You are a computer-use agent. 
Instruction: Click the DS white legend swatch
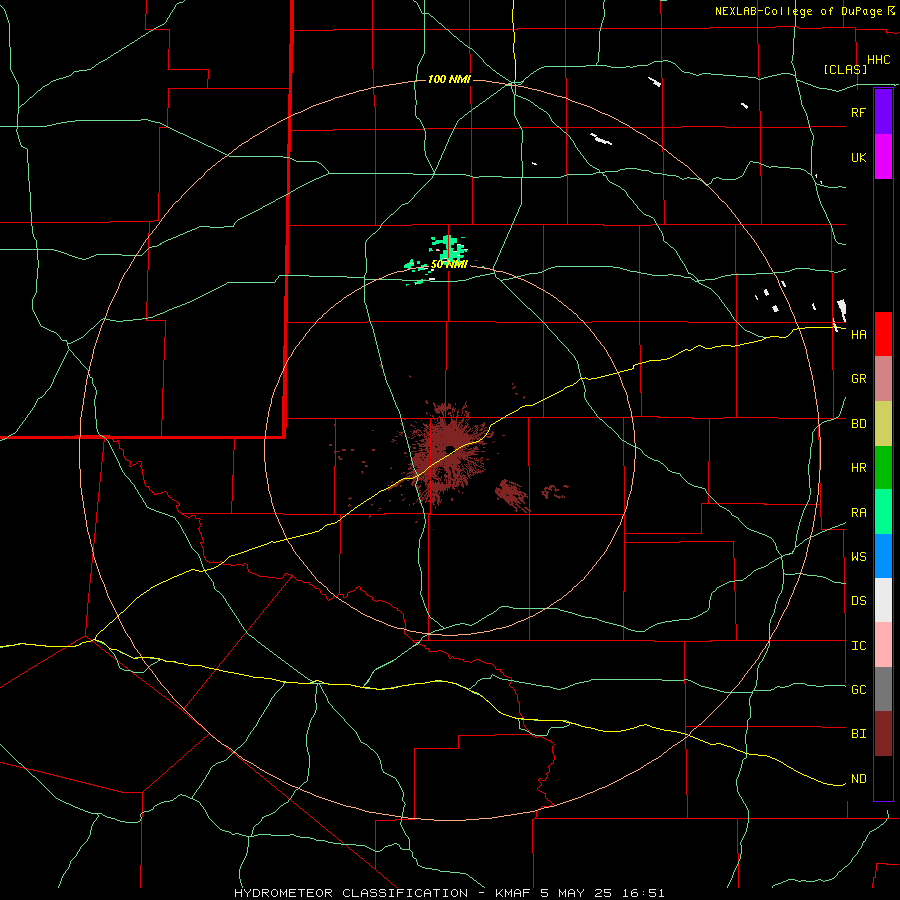883,600
